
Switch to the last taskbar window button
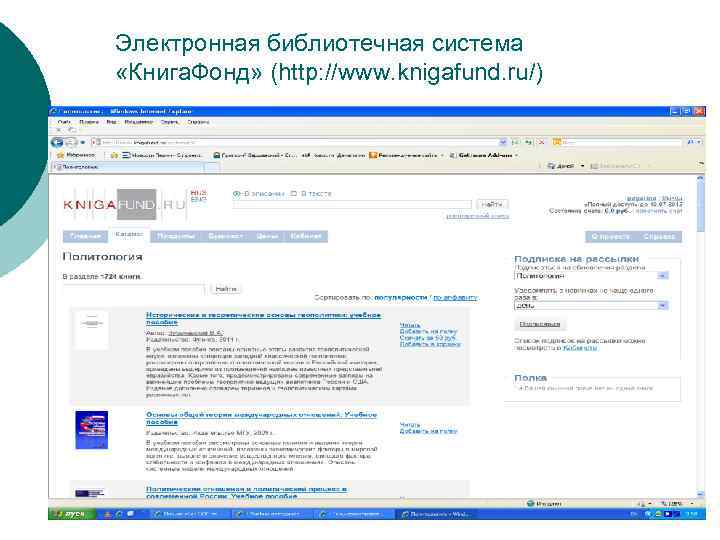pyautogui.click(x=436, y=514)
